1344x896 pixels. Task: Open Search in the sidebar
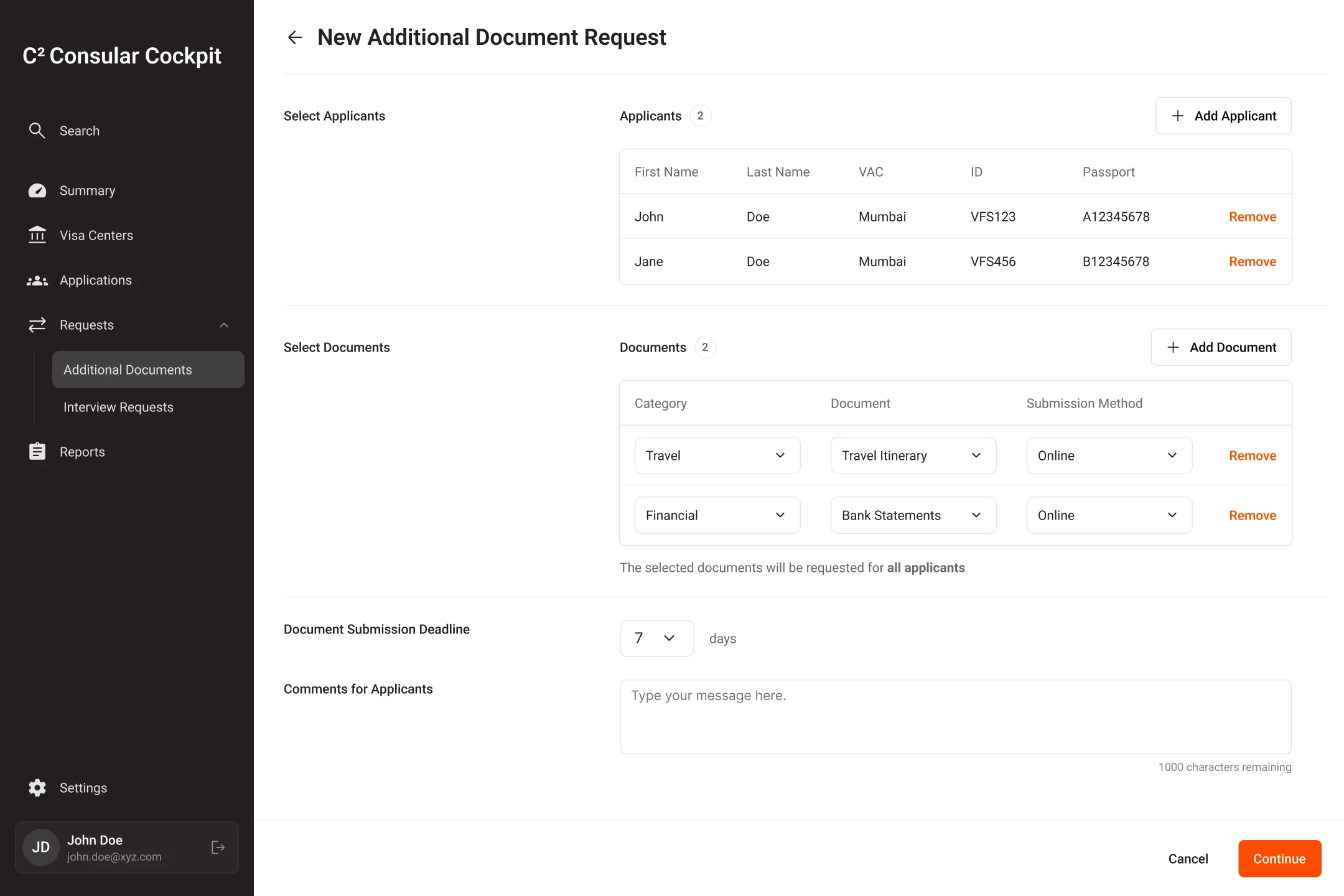[80, 131]
